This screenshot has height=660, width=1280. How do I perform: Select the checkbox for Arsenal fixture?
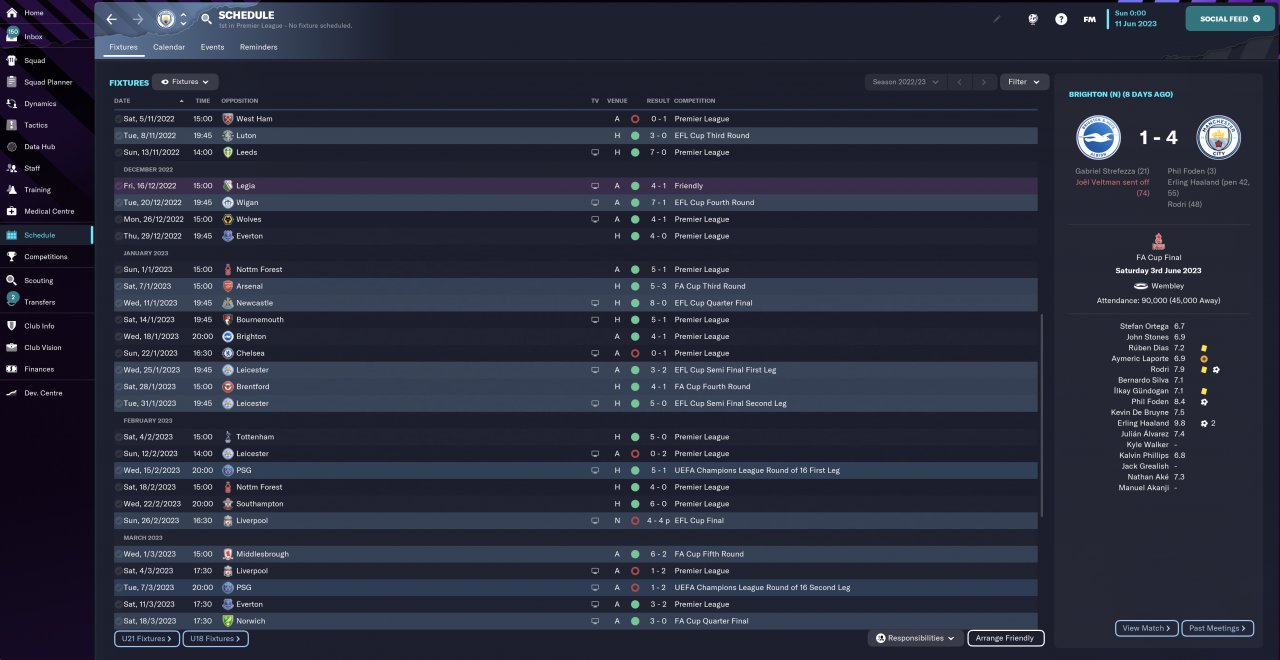118,286
